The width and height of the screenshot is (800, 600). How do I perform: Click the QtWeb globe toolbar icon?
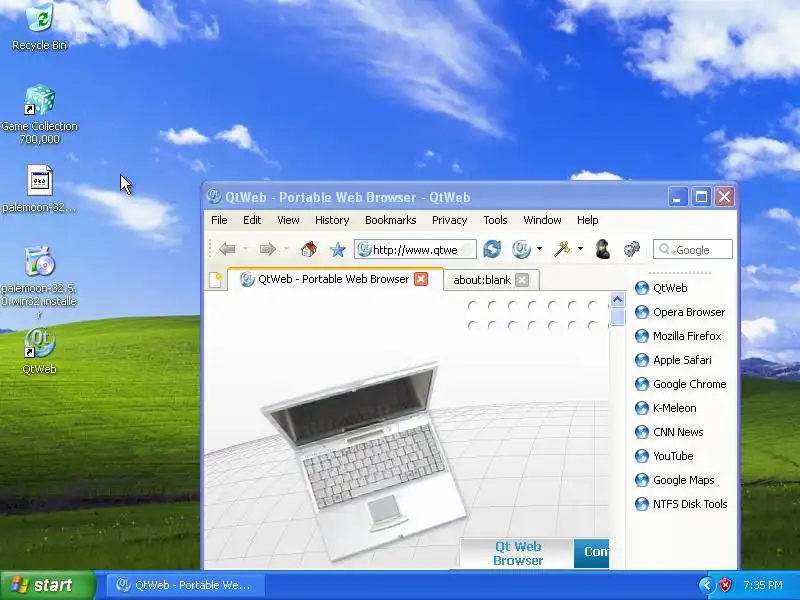click(x=521, y=249)
